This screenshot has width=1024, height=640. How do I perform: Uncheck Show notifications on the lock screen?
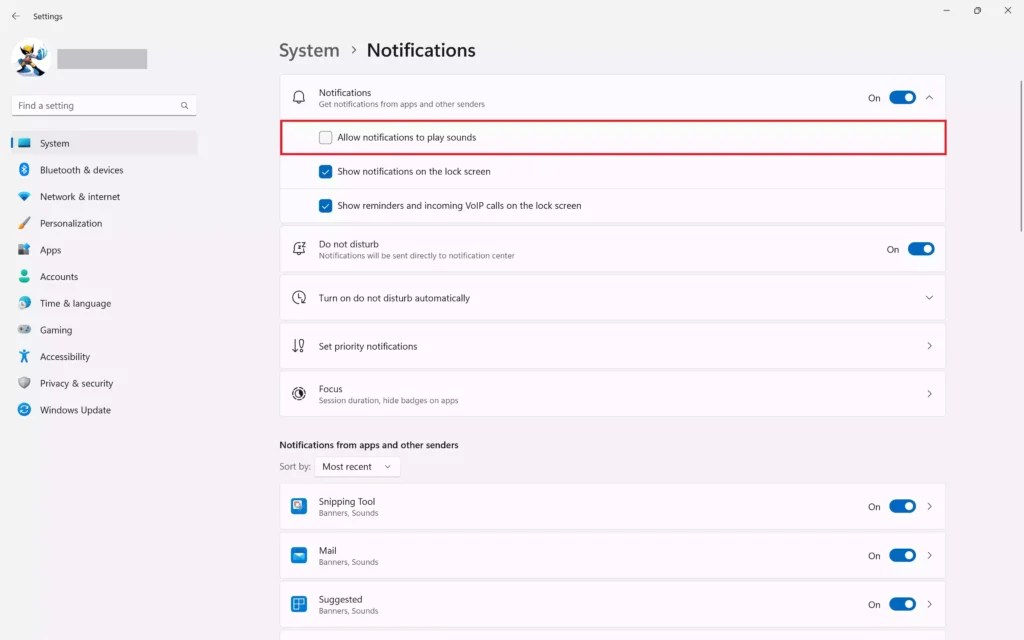[325, 172]
